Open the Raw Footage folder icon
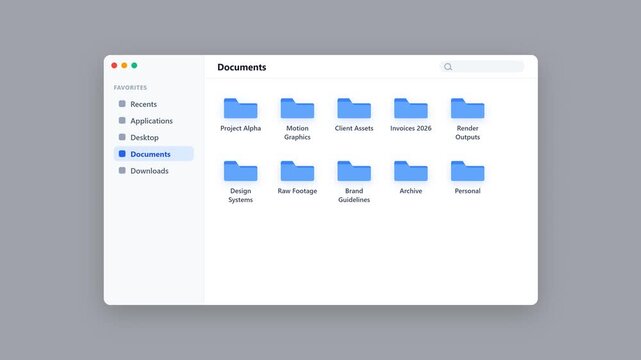The height and width of the screenshot is (360, 641). [x=297, y=171]
